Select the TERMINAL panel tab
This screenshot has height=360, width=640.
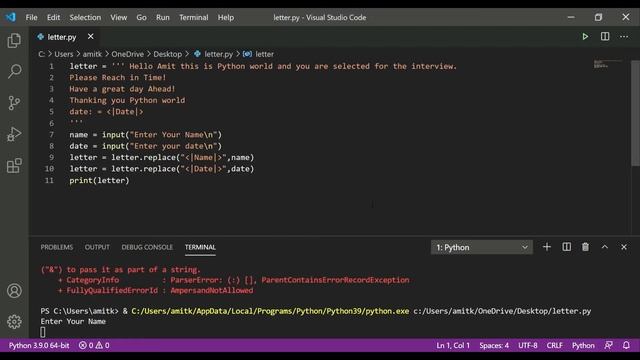point(200,247)
